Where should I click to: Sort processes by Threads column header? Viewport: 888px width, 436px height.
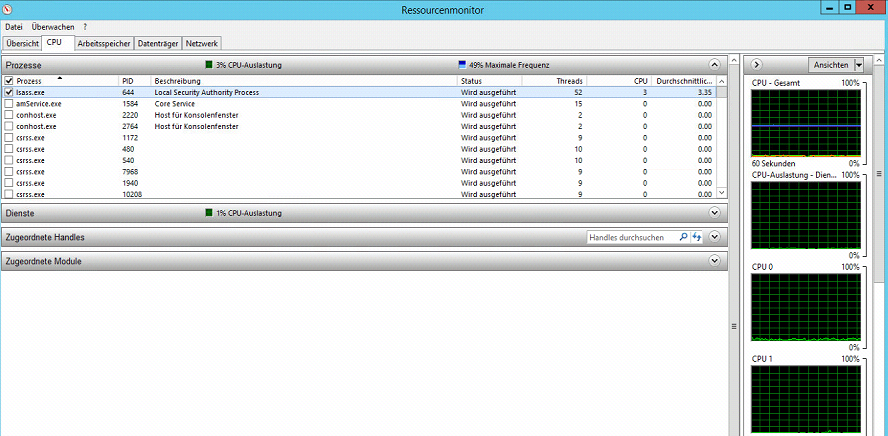coord(569,80)
